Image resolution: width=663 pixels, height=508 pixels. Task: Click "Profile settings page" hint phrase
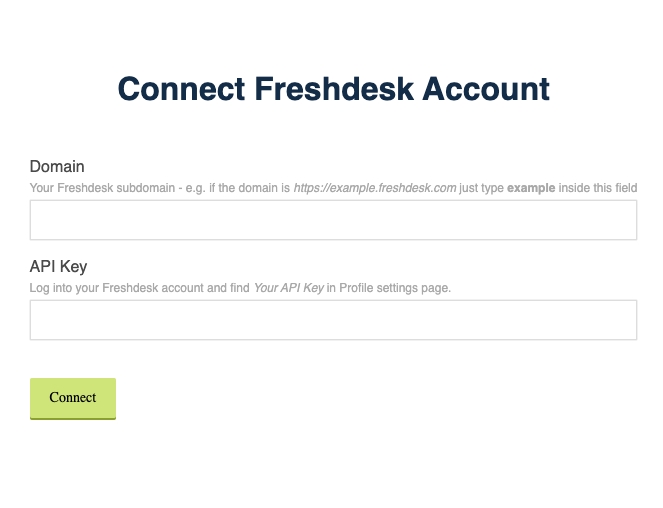395,288
